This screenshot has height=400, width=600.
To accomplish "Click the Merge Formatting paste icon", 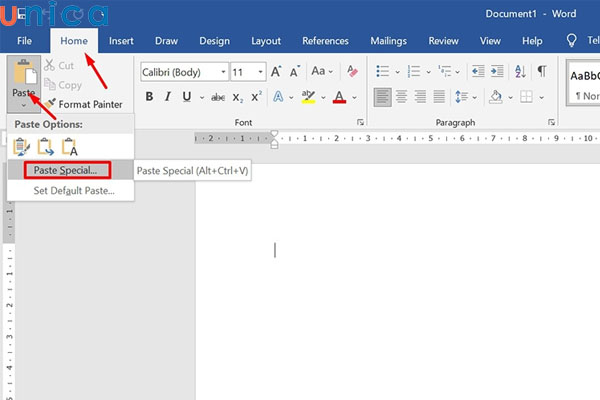I will [x=46, y=147].
